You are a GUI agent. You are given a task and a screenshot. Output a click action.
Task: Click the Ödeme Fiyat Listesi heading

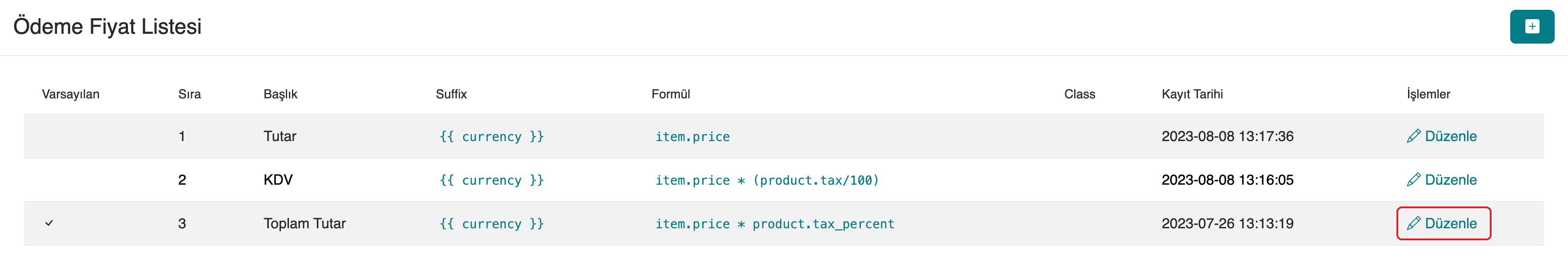pyautogui.click(x=107, y=27)
